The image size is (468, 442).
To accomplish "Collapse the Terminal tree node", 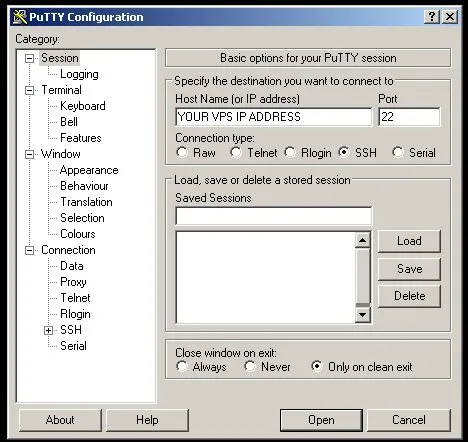I will (x=29, y=90).
